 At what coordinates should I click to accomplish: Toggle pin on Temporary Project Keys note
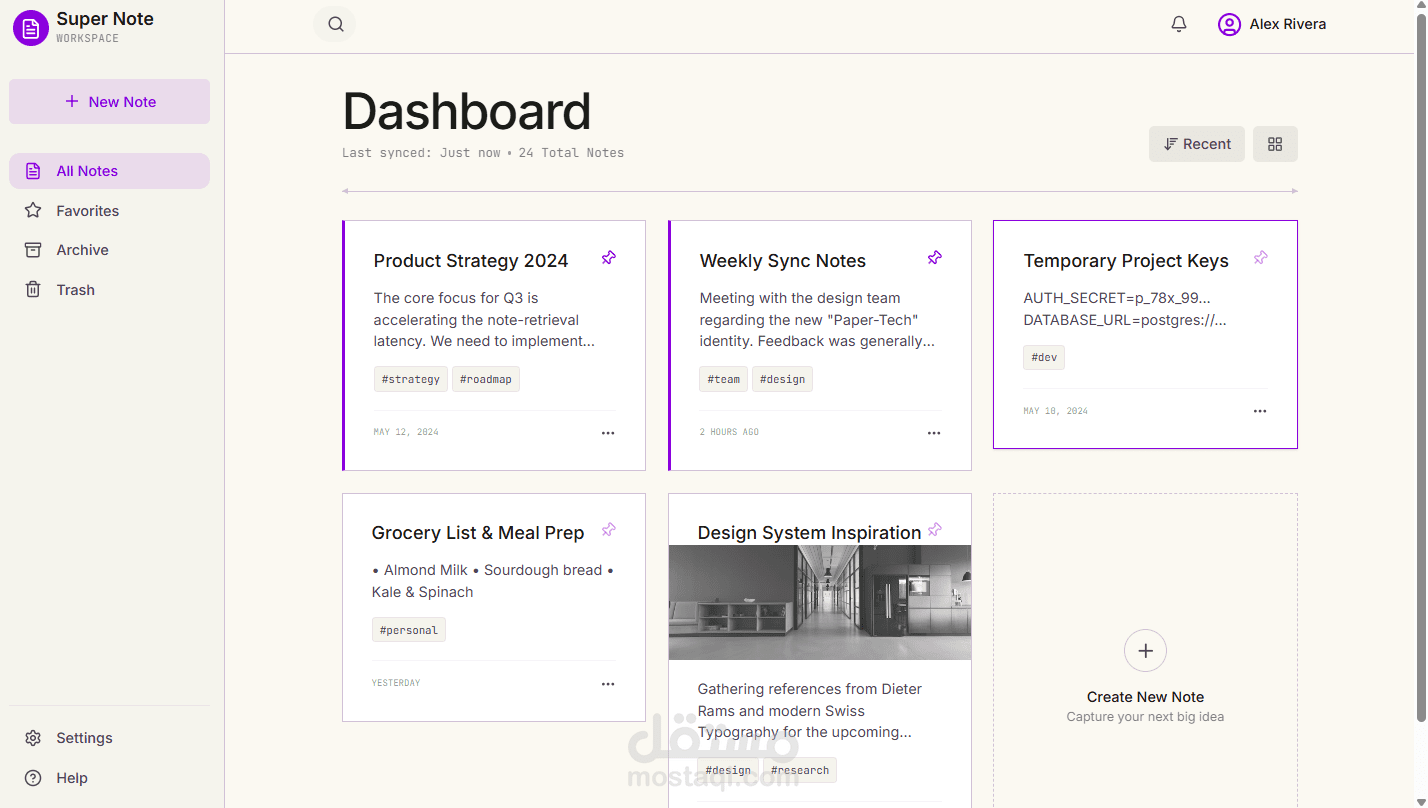point(1260,258)
